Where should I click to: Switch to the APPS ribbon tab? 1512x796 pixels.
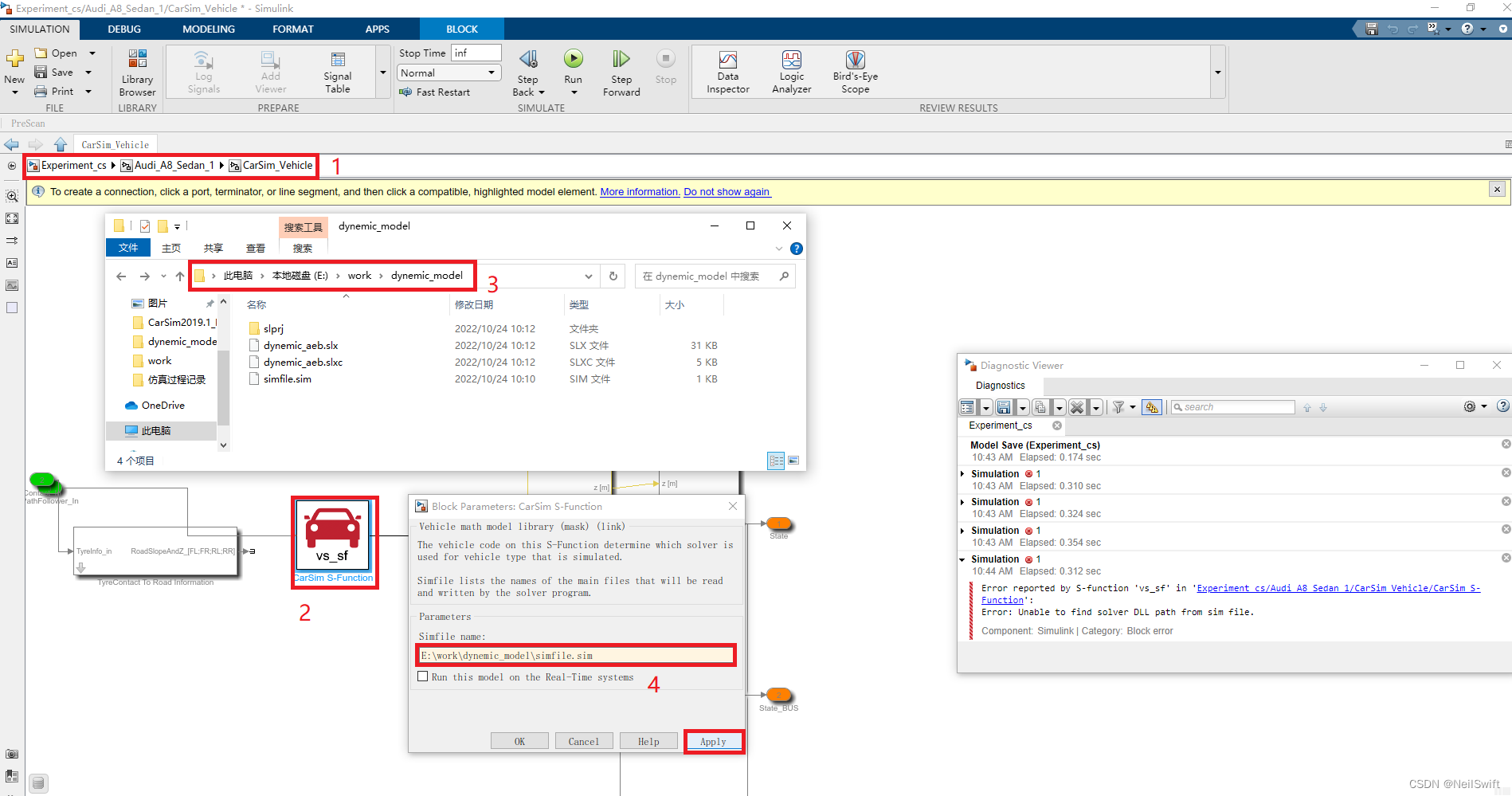(x=378, y=29)
